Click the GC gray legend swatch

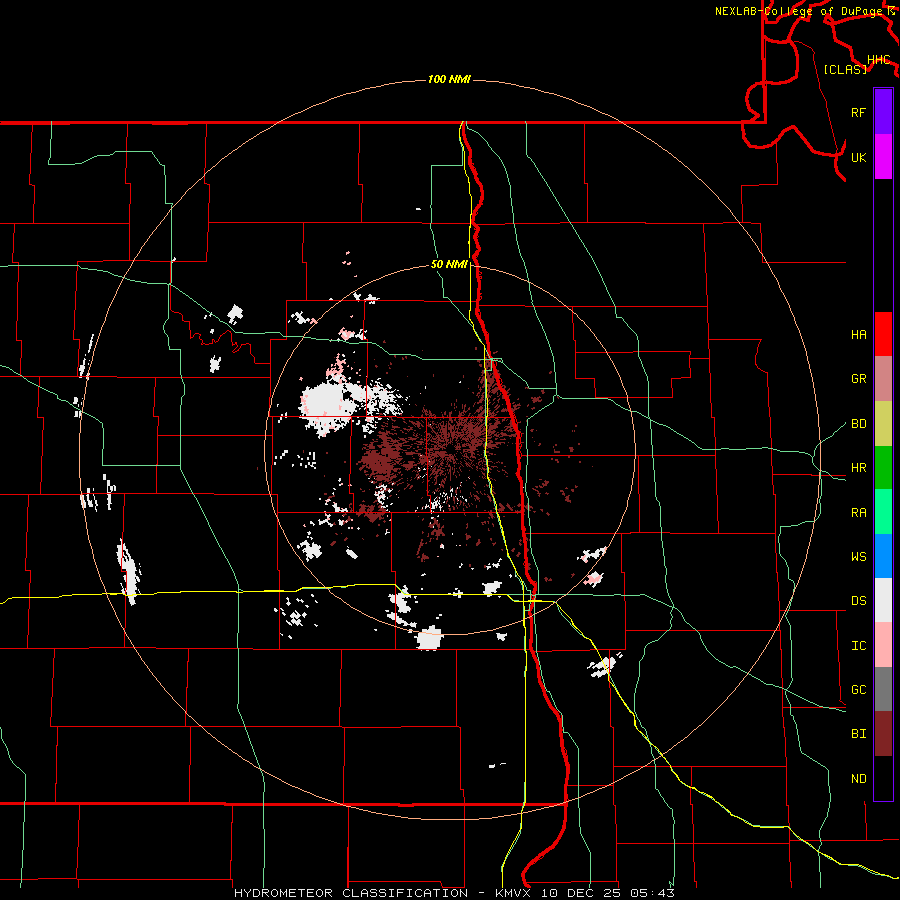[883, 689]
